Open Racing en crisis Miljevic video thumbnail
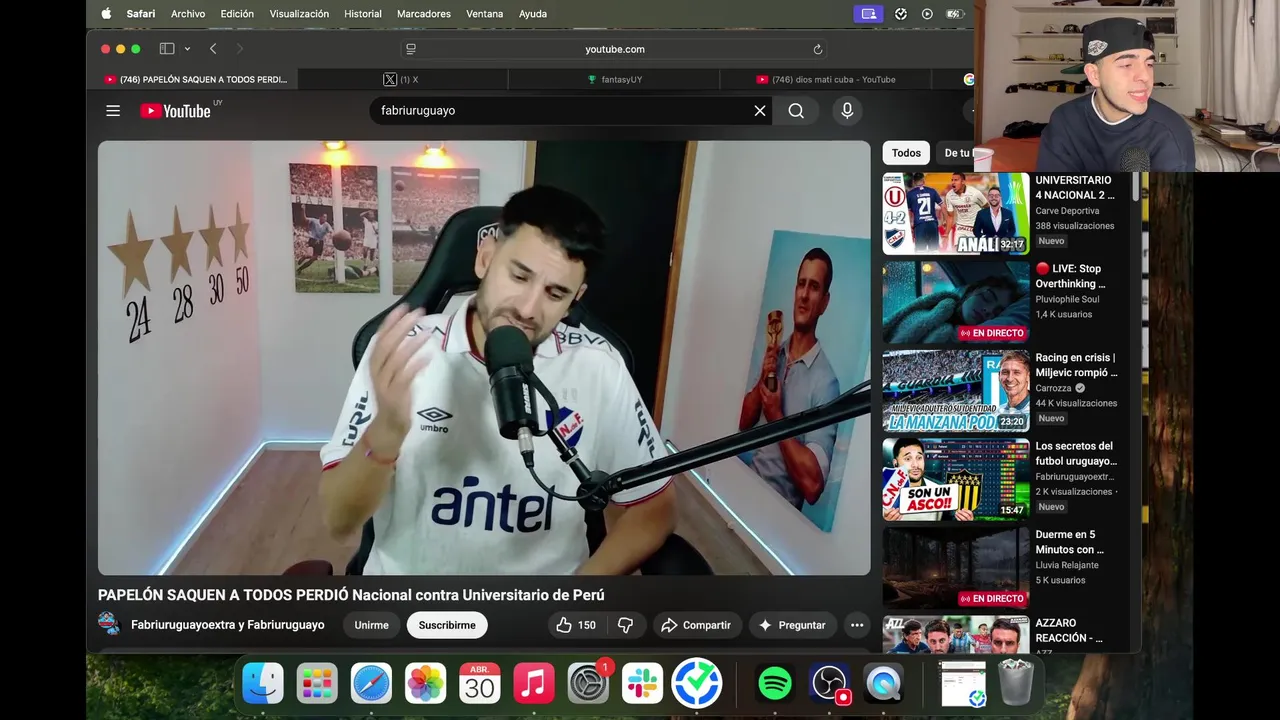This screenshot has height=720, width=1280. tap(956, 390)
